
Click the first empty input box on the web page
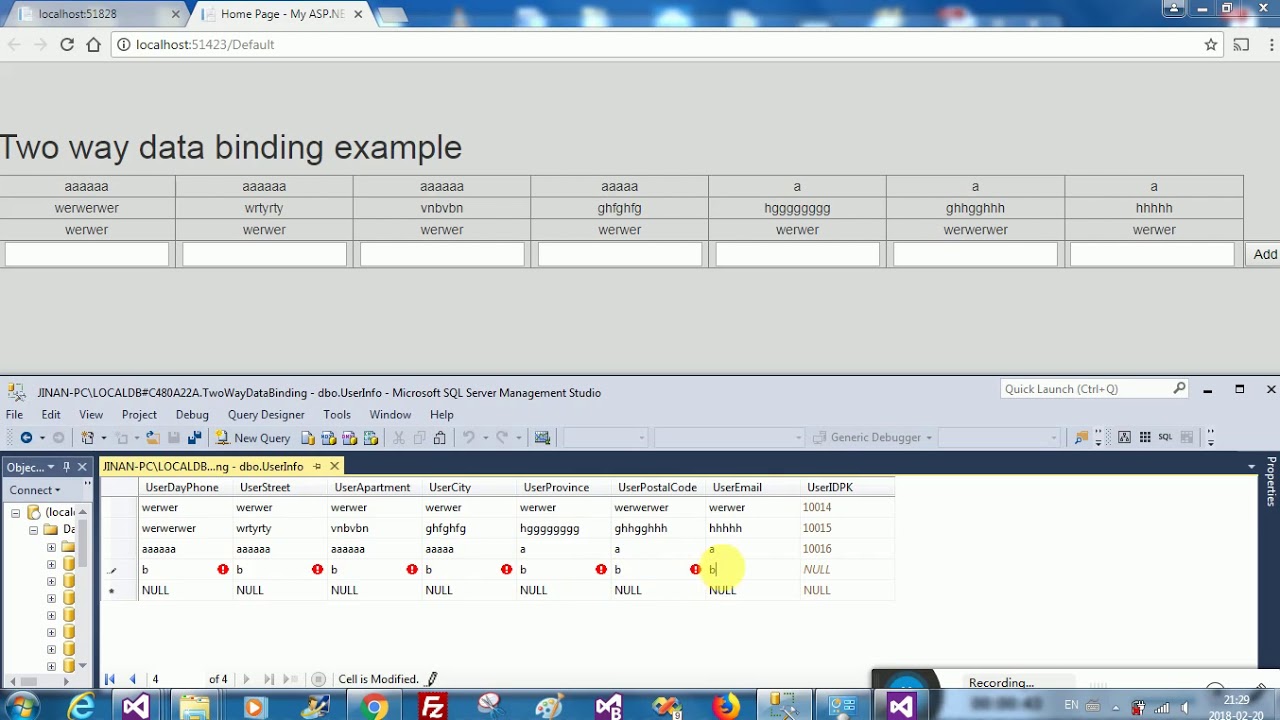87,254
